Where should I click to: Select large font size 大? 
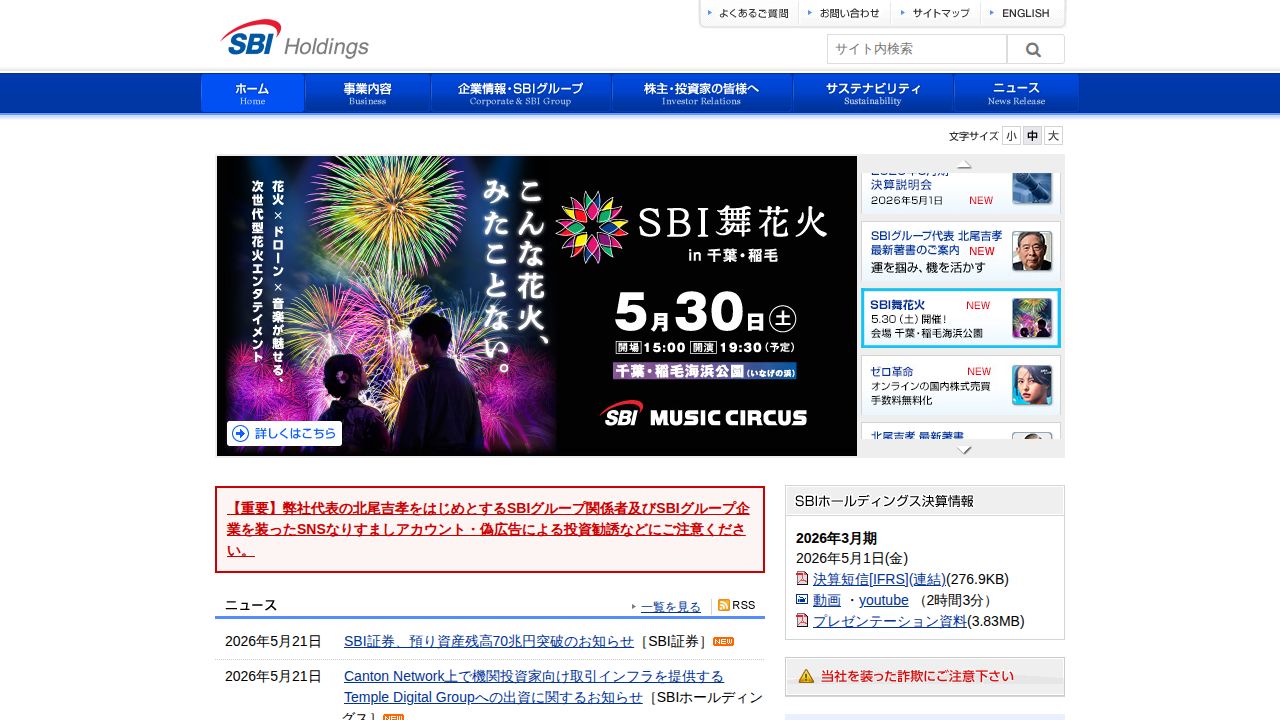click(1053, 136)
